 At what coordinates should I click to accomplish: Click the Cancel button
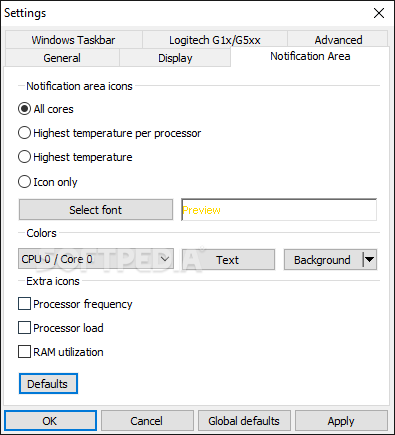(147, 421)
